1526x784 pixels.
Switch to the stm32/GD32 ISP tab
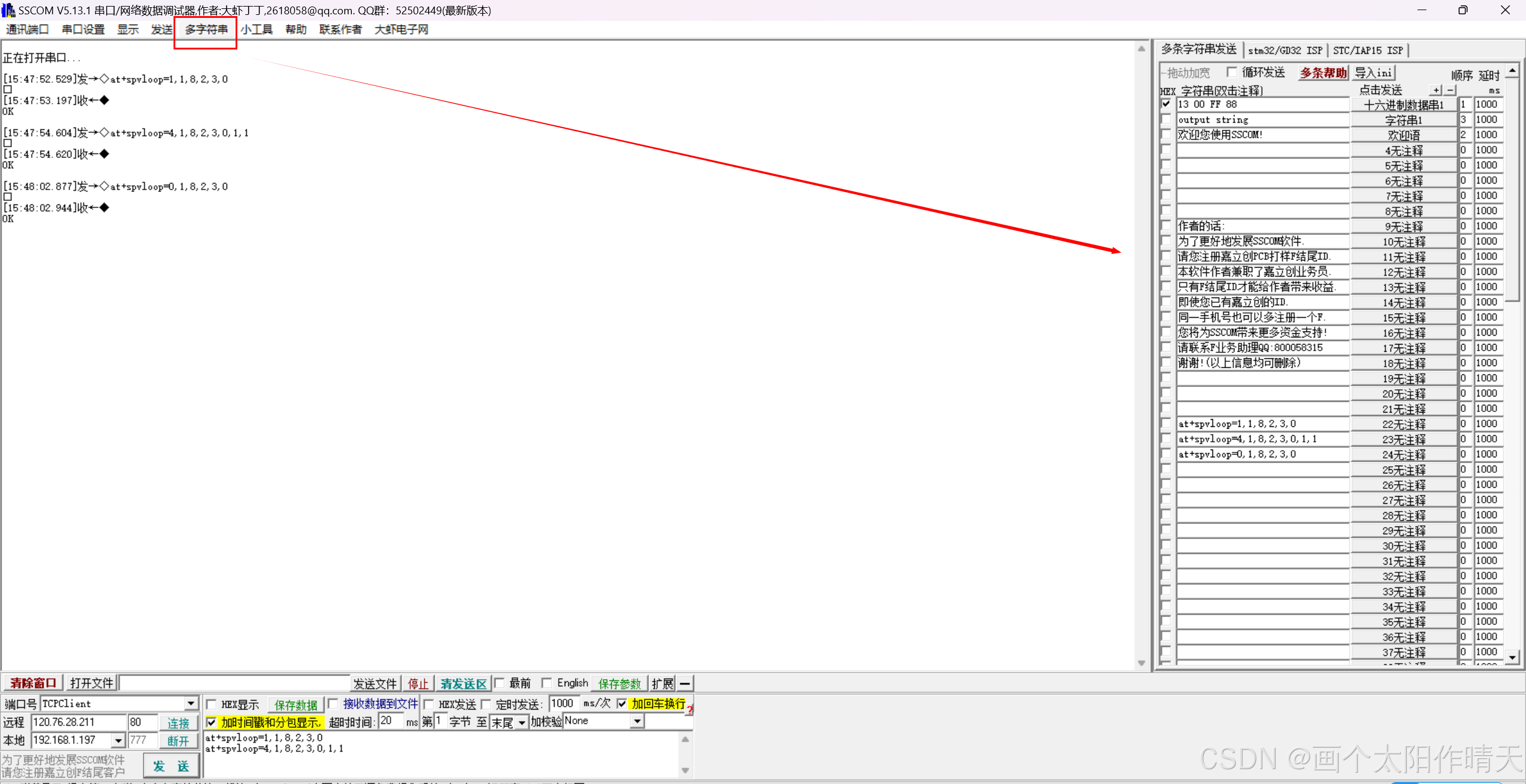pos(1284,51)
